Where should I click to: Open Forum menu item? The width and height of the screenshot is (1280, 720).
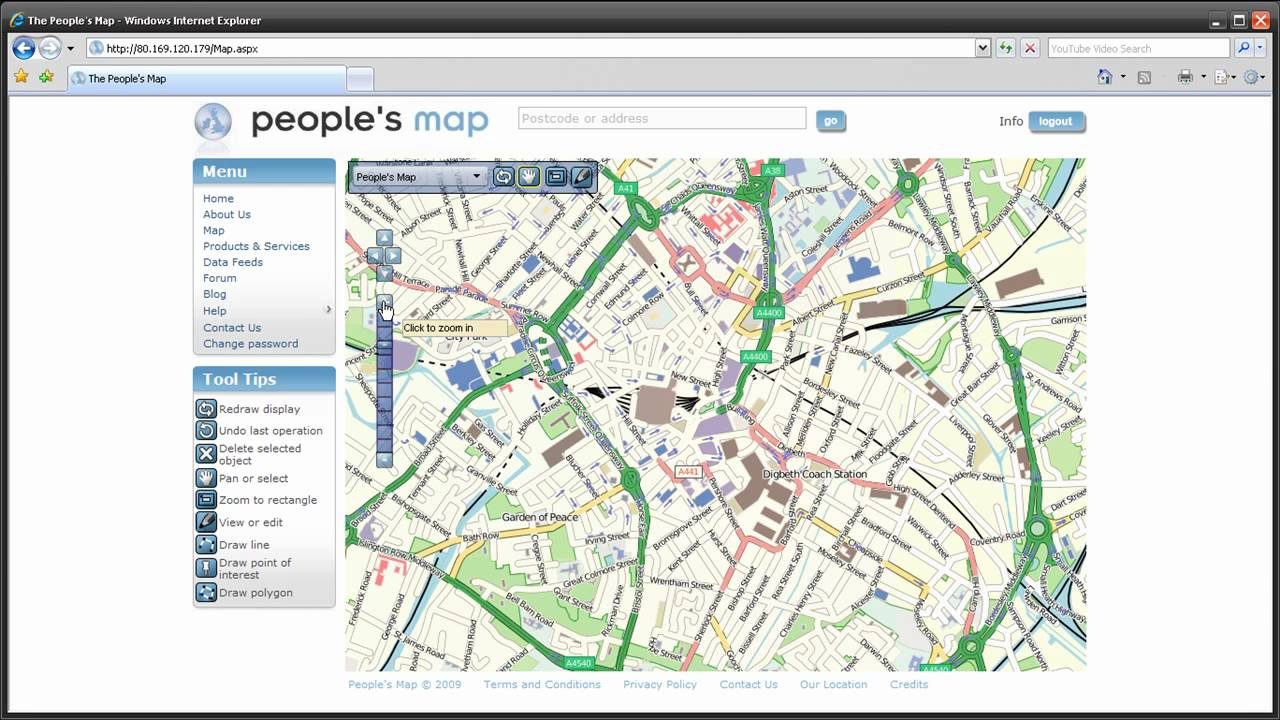220,278
